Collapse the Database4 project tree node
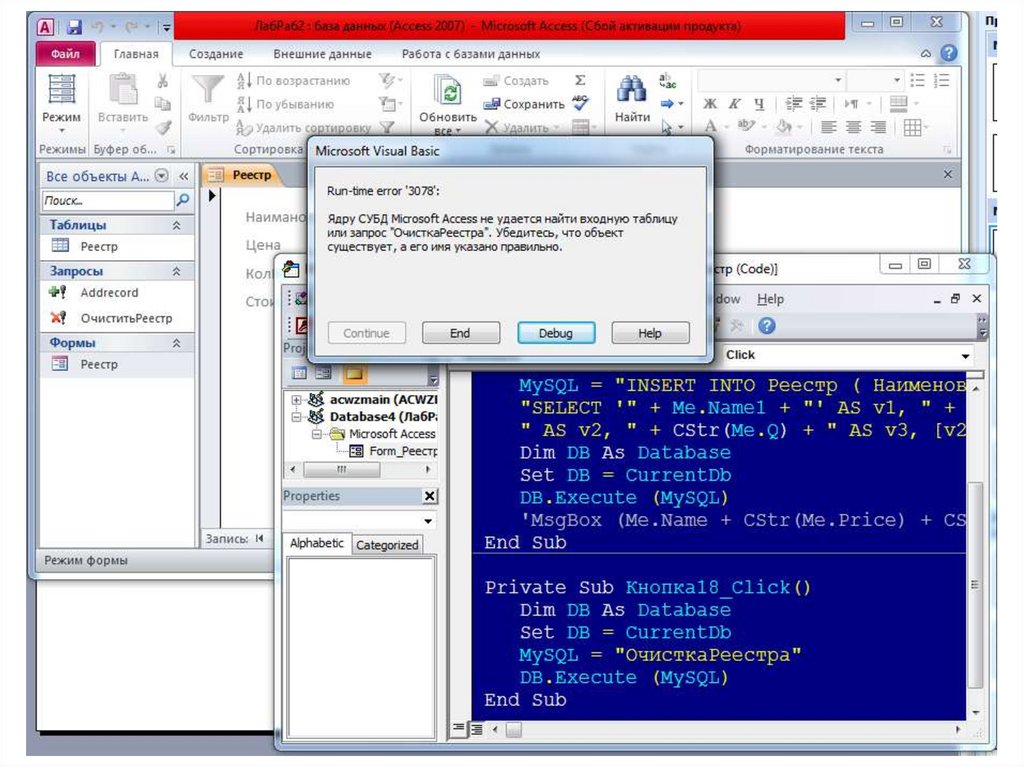1024x767 pixels. coord(296,416)
